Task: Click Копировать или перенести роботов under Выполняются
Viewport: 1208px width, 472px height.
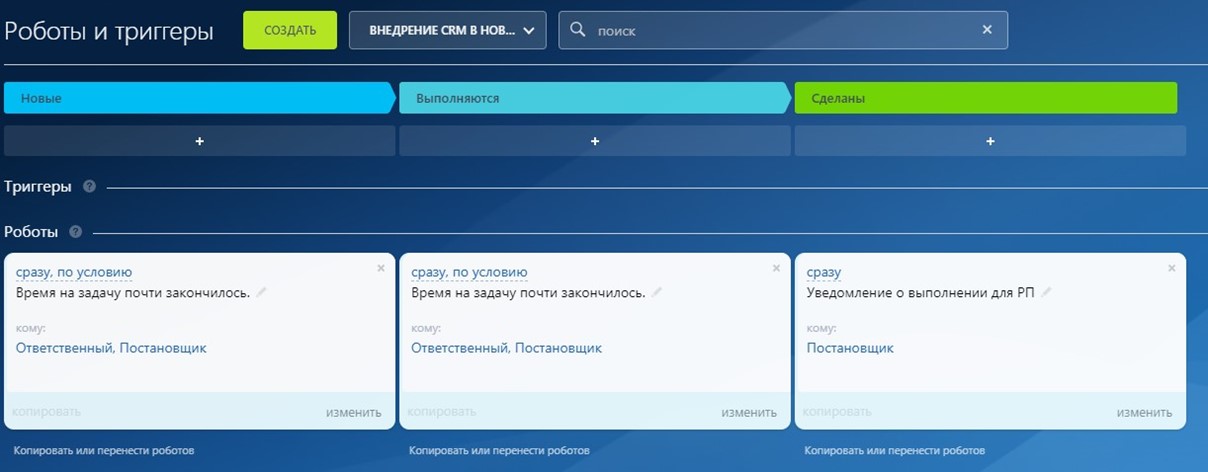Action: coord(499,451)
